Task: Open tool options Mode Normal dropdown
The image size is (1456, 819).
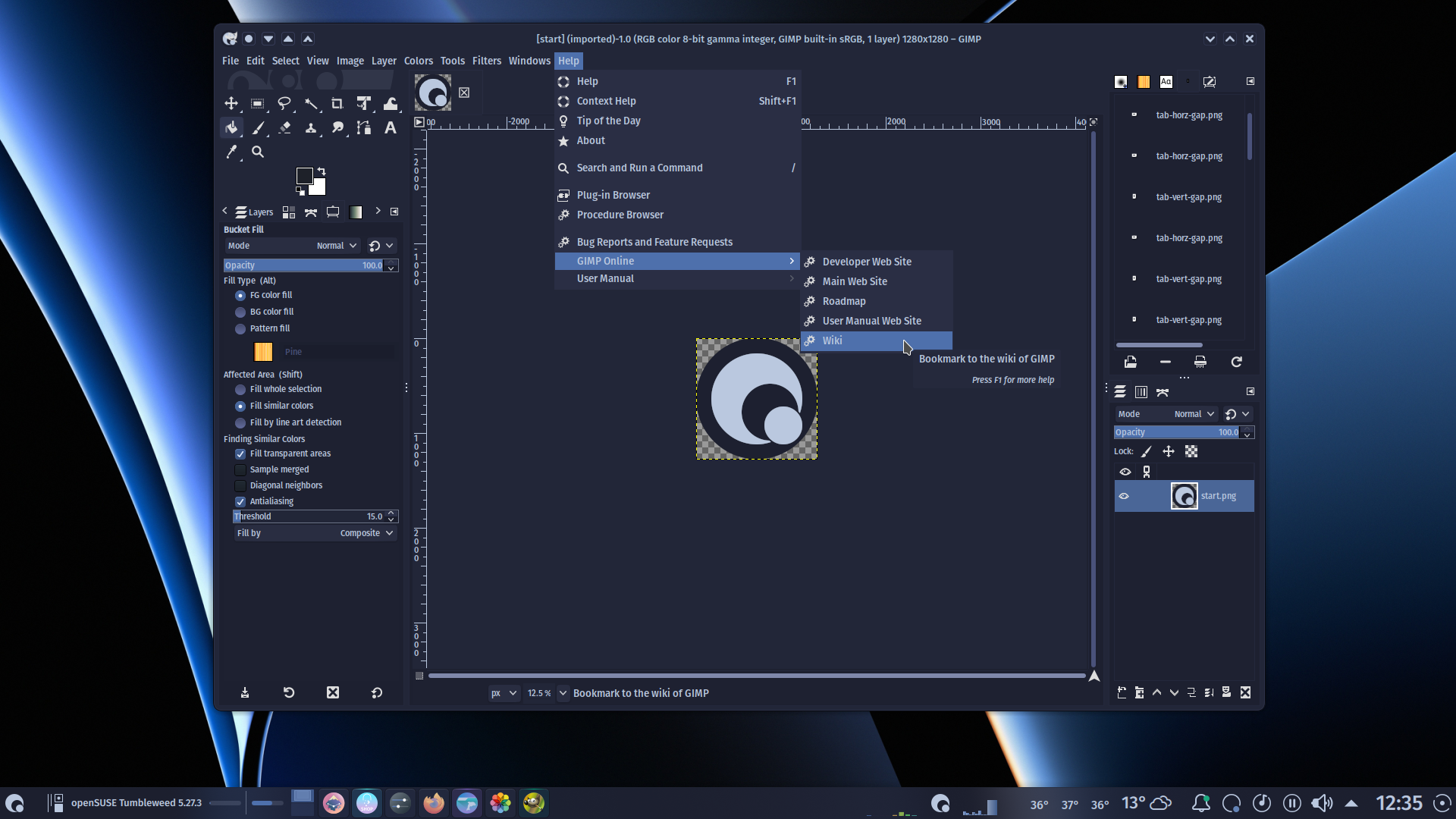Action: pos(293,246)
